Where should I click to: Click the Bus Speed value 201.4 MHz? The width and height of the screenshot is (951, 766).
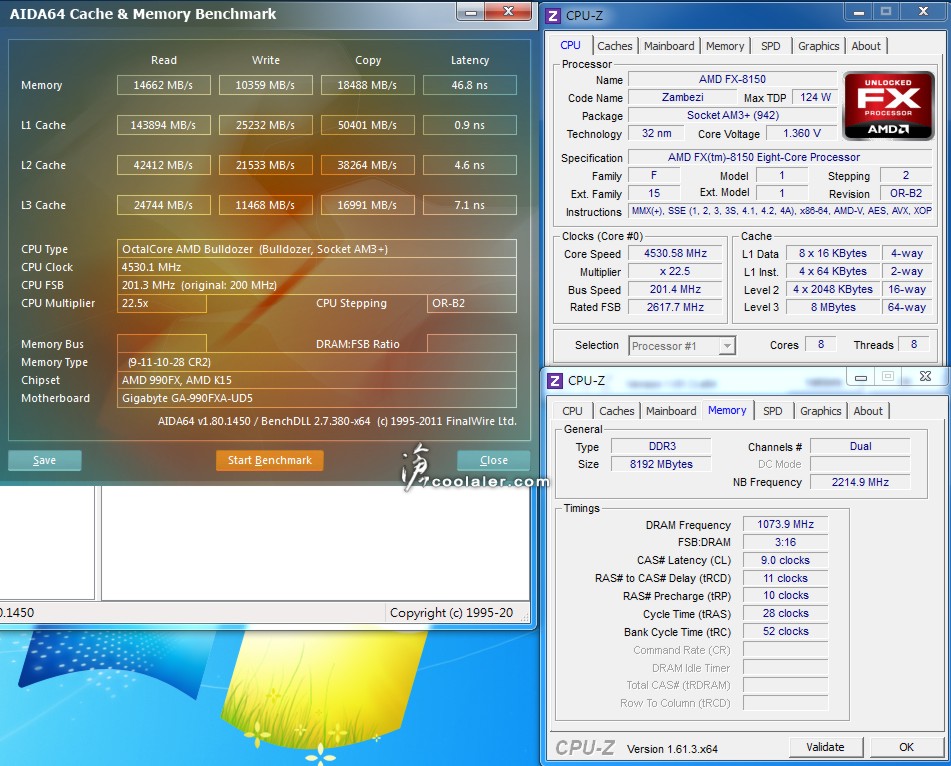point(675,290)
